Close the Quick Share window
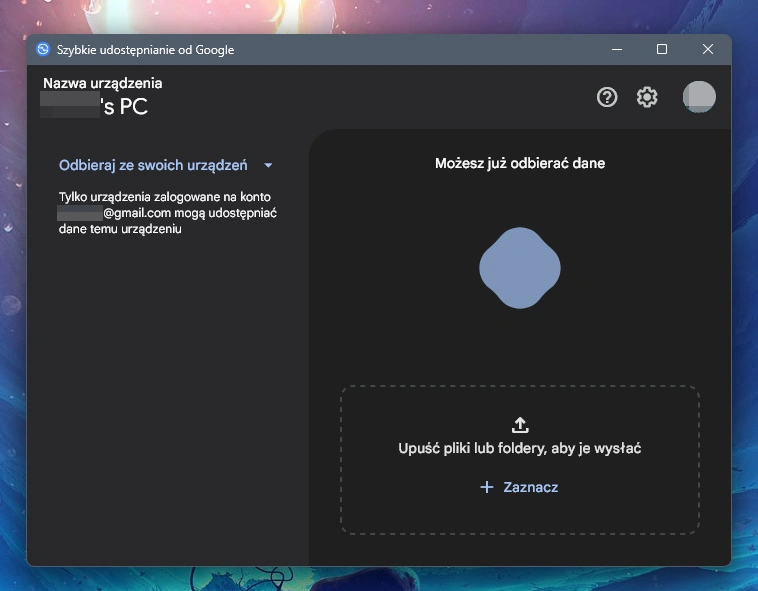 708,49
